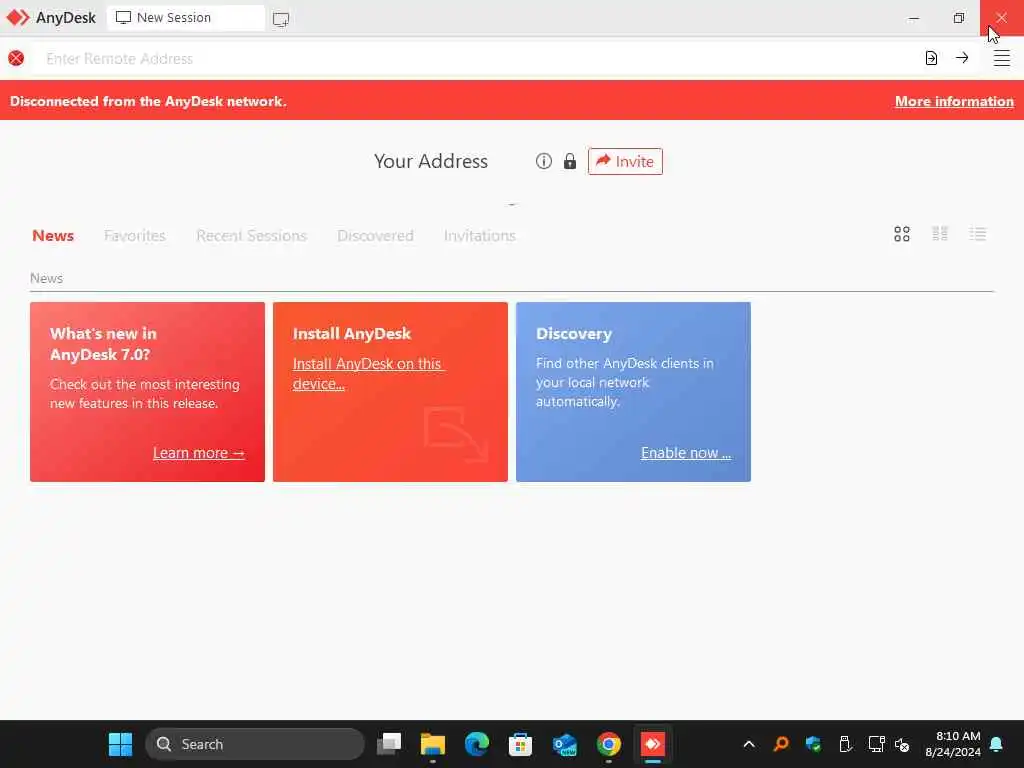Click the Enter Remote Address field
Viewport: 1024px width, 768px height.
(477, 58)
